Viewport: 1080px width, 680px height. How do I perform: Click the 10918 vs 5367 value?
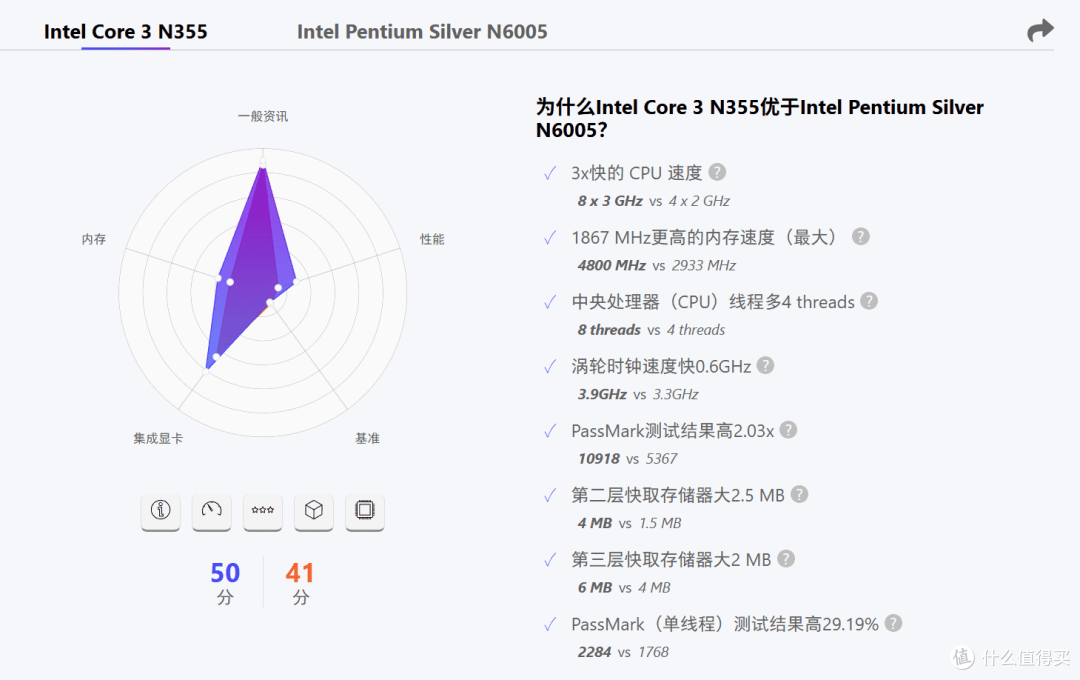(627, 459)
